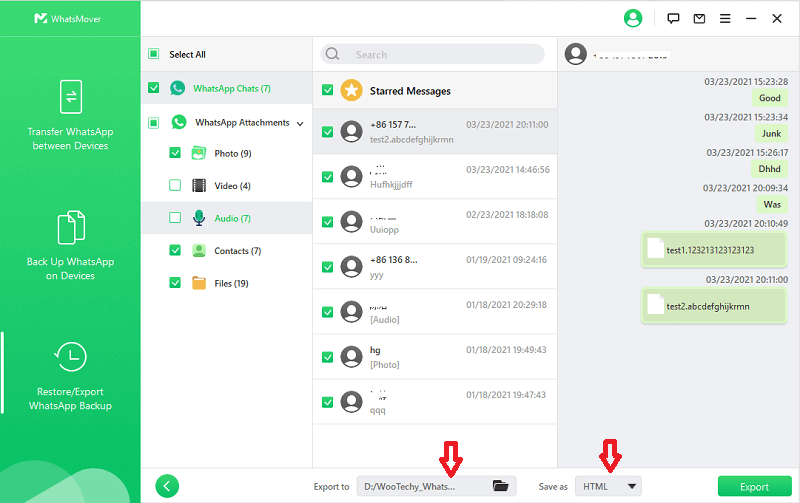The width and height of the screenshot is (800, 503).
Task: Click test2.abcdefghijkrmn file attachment icon
Action: [656, 305]
